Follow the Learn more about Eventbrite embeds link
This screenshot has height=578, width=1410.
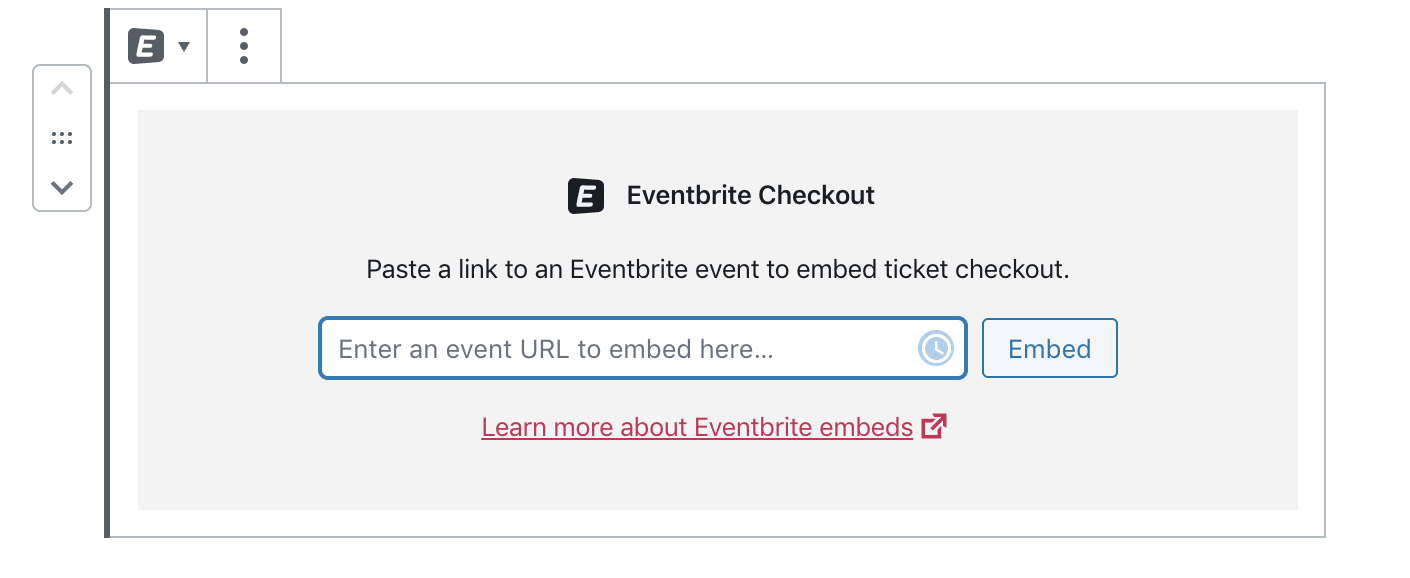[x=697, y=427]
